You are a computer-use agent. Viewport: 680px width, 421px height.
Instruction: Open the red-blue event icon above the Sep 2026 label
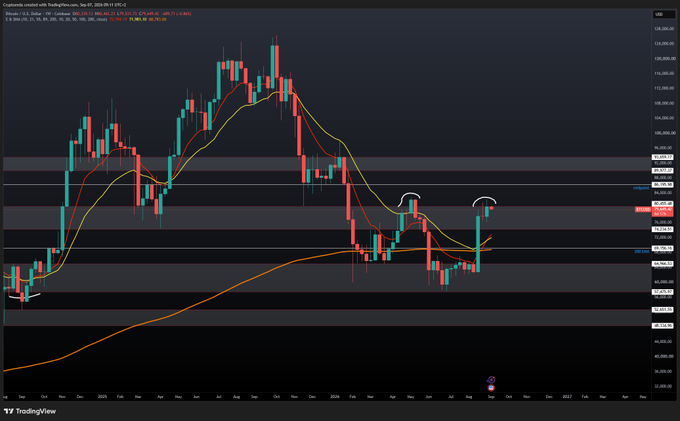click(491, 388)
